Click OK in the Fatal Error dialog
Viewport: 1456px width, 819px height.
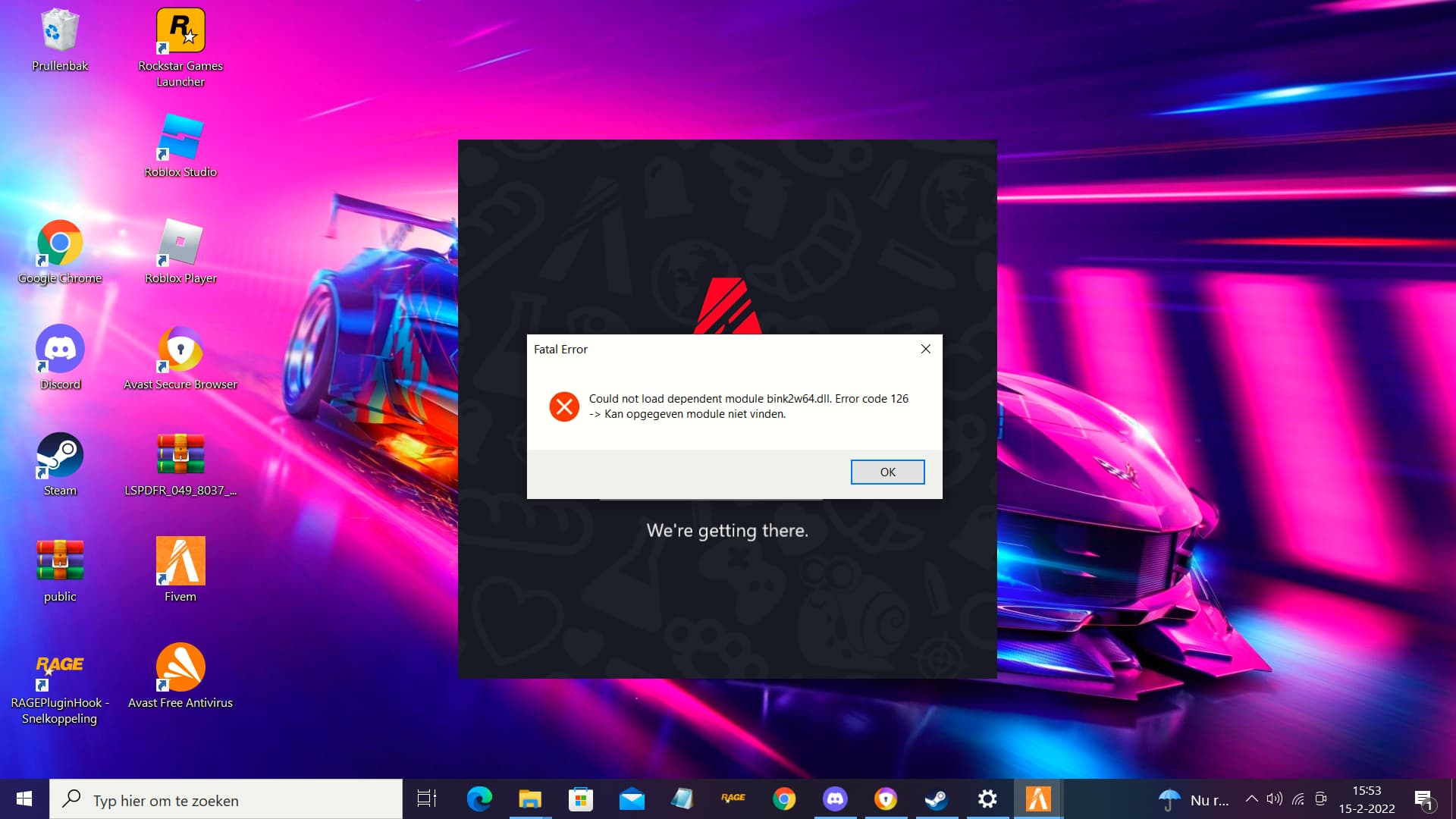pos(887,472)
